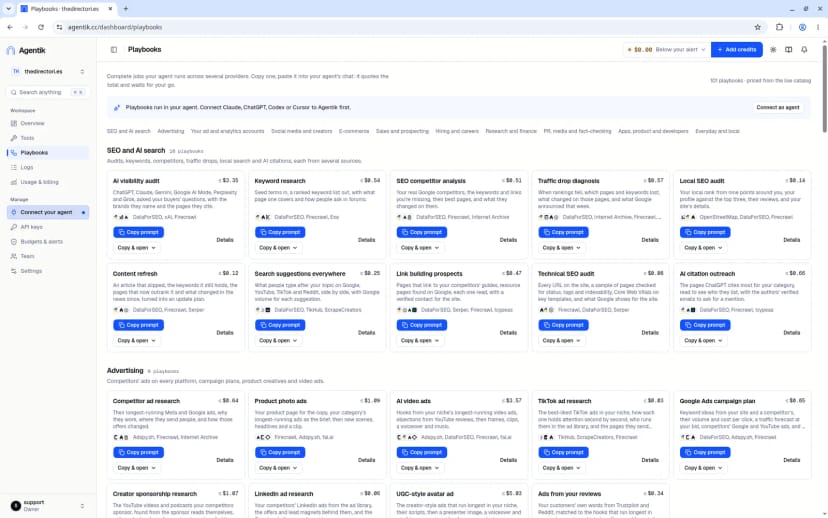This screenshot has height=518, width=828.
Task: Copy prompt for AI video ads
Action: 422,453
